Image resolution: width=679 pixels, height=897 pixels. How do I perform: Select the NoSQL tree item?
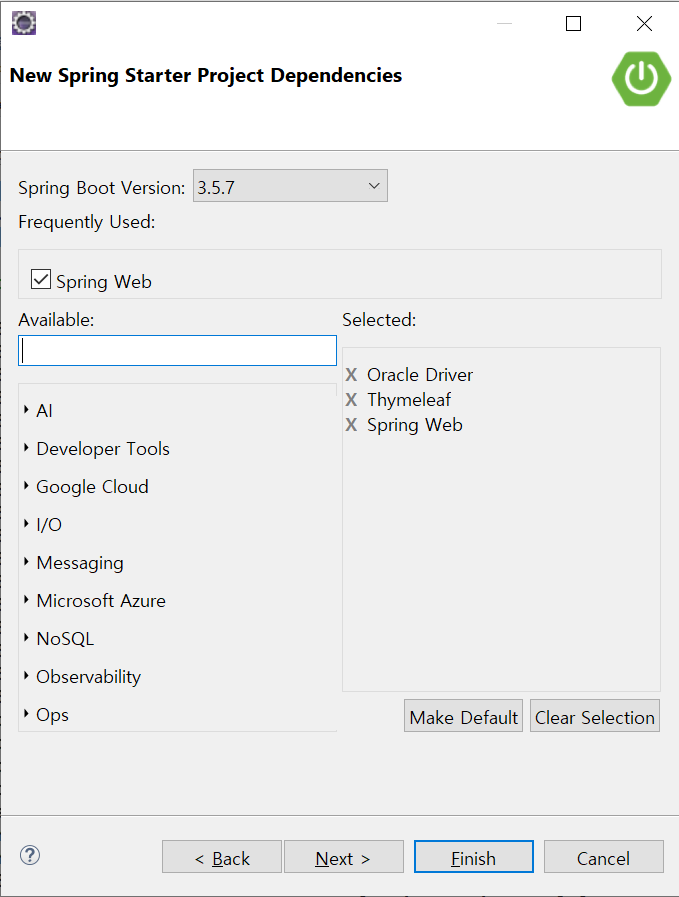click(65, 638)
